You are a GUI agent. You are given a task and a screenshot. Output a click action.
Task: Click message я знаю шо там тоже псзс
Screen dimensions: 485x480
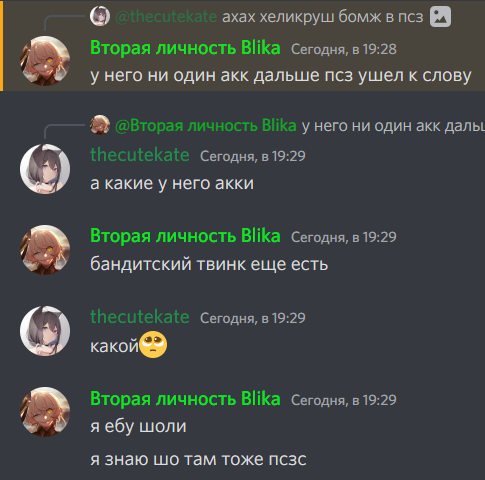[198, 459]
